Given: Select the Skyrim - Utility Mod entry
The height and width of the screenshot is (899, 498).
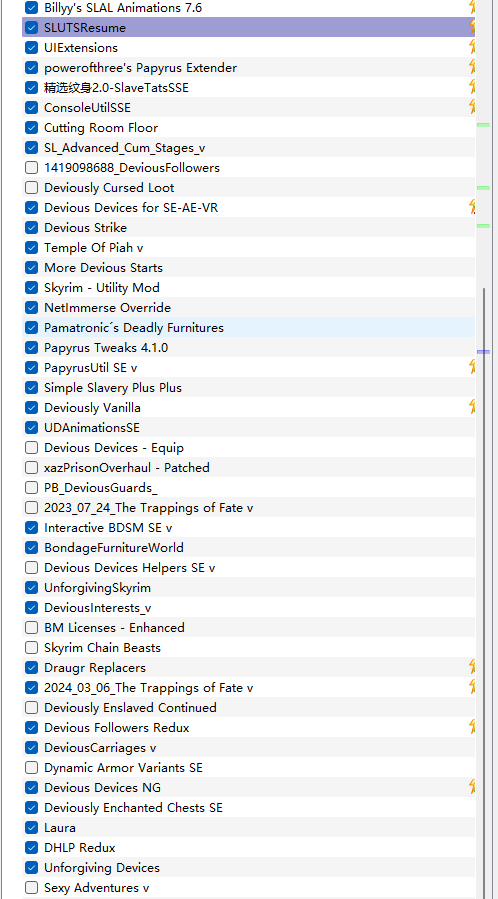Looking at the screenshot, I should click(249, 287).
